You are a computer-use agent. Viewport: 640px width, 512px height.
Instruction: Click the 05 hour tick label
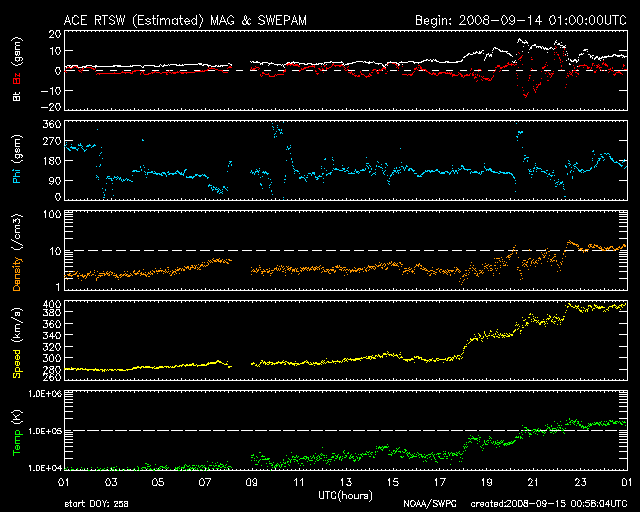[158, 483]
